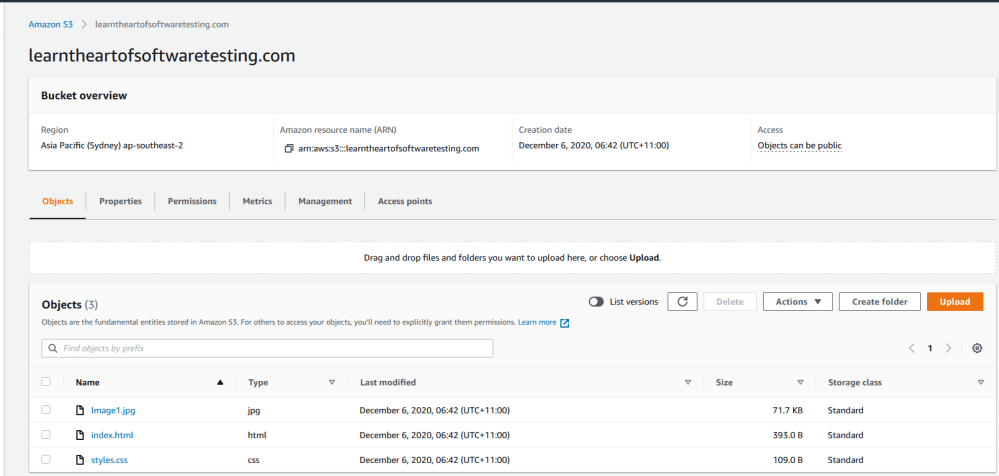Click the Type column header
Image resolution: width=999 pixels, height=476 pixels.
(258, 382)
